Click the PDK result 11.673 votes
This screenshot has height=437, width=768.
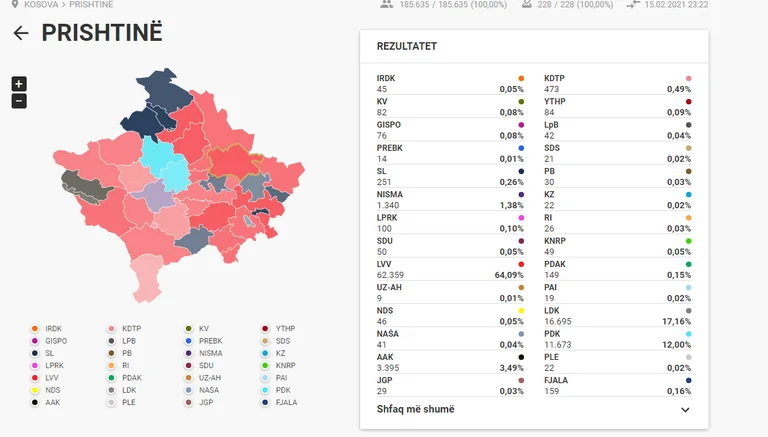coord(558,344)
